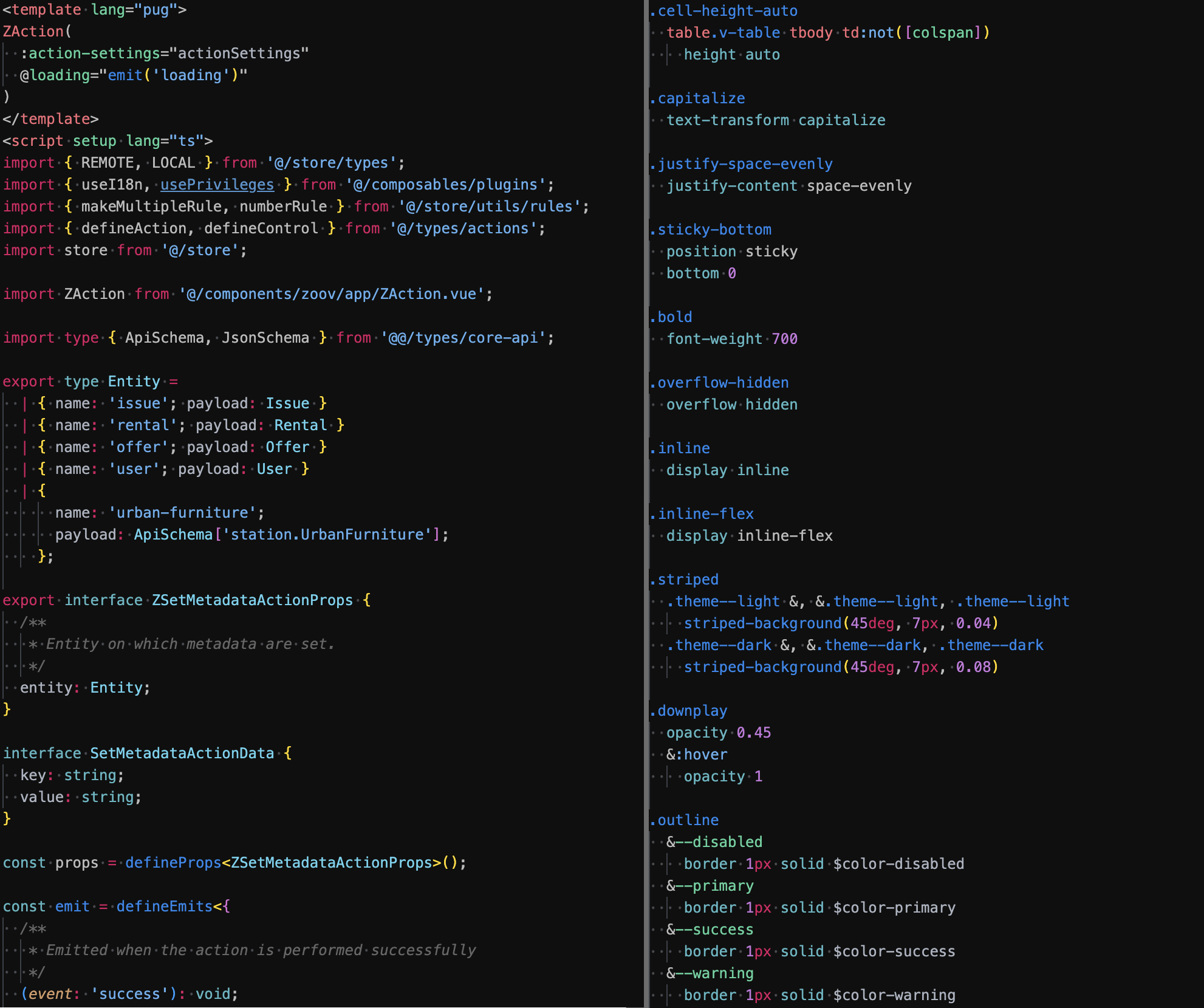Click the @loading emit attribute line
This screenshot has height=1008, width=1204.
pyautogui.click(x=133, y=75)
